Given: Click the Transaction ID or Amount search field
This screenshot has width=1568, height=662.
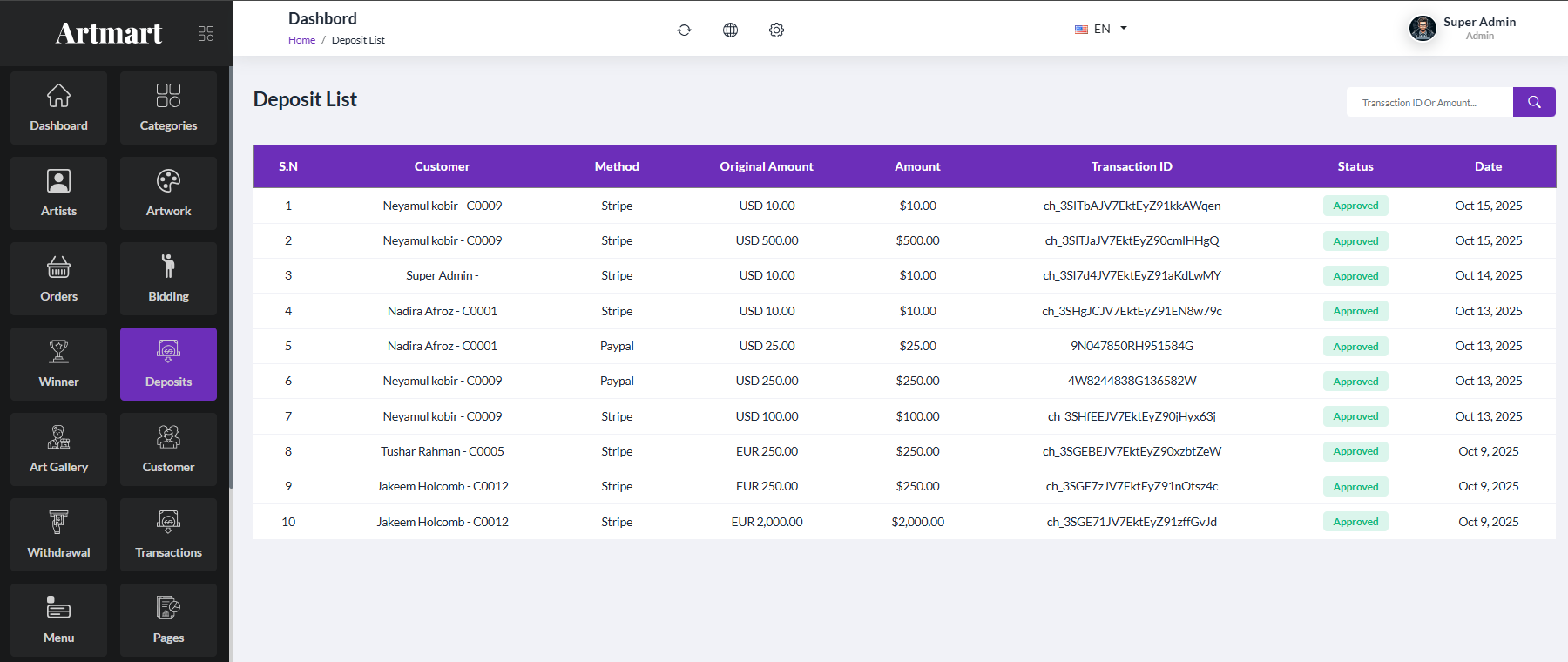Looking at the screenshot, I should pyautogui.click(x=1429, y=102).
